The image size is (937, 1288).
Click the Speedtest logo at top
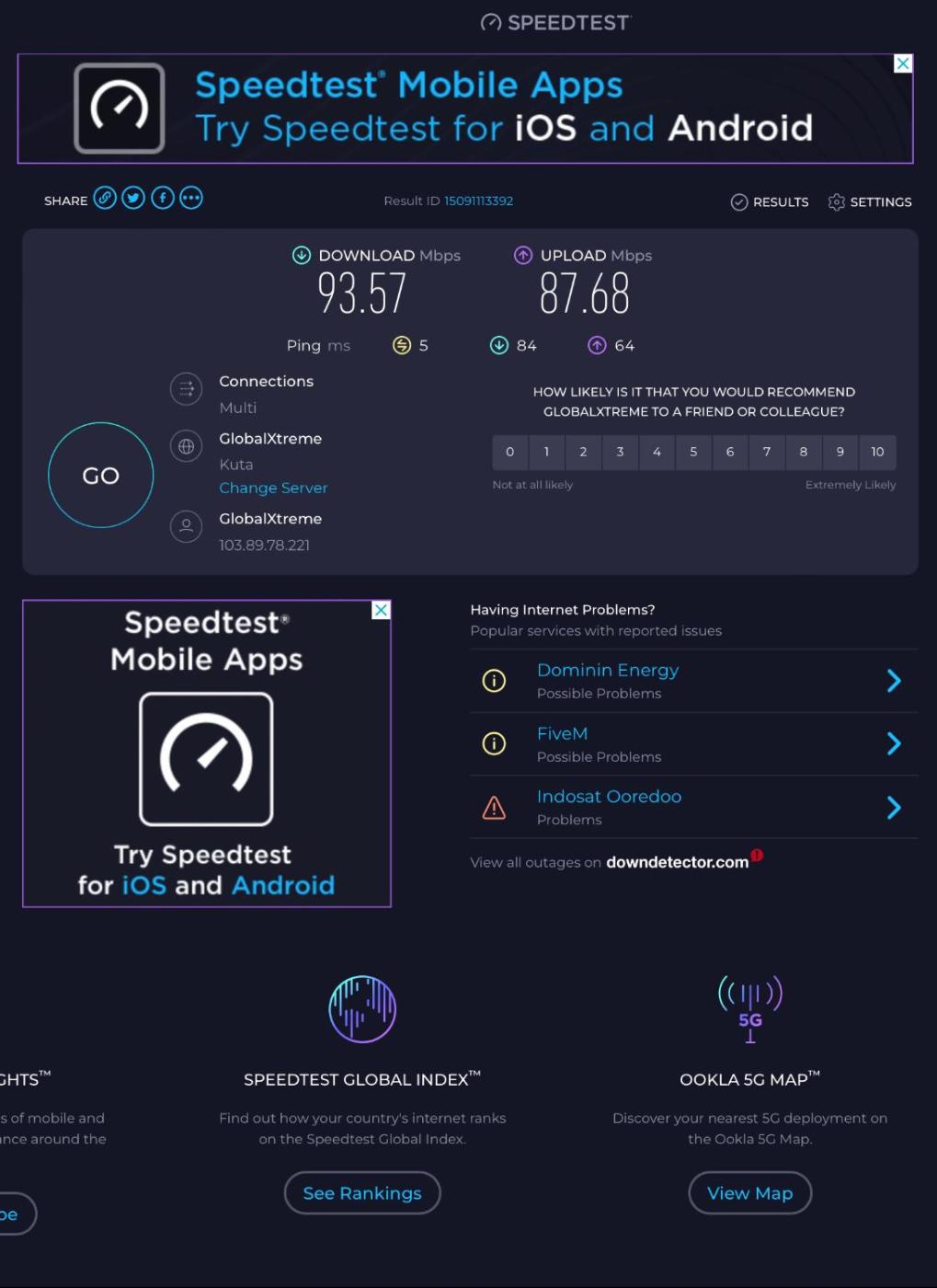pos(555,22)
